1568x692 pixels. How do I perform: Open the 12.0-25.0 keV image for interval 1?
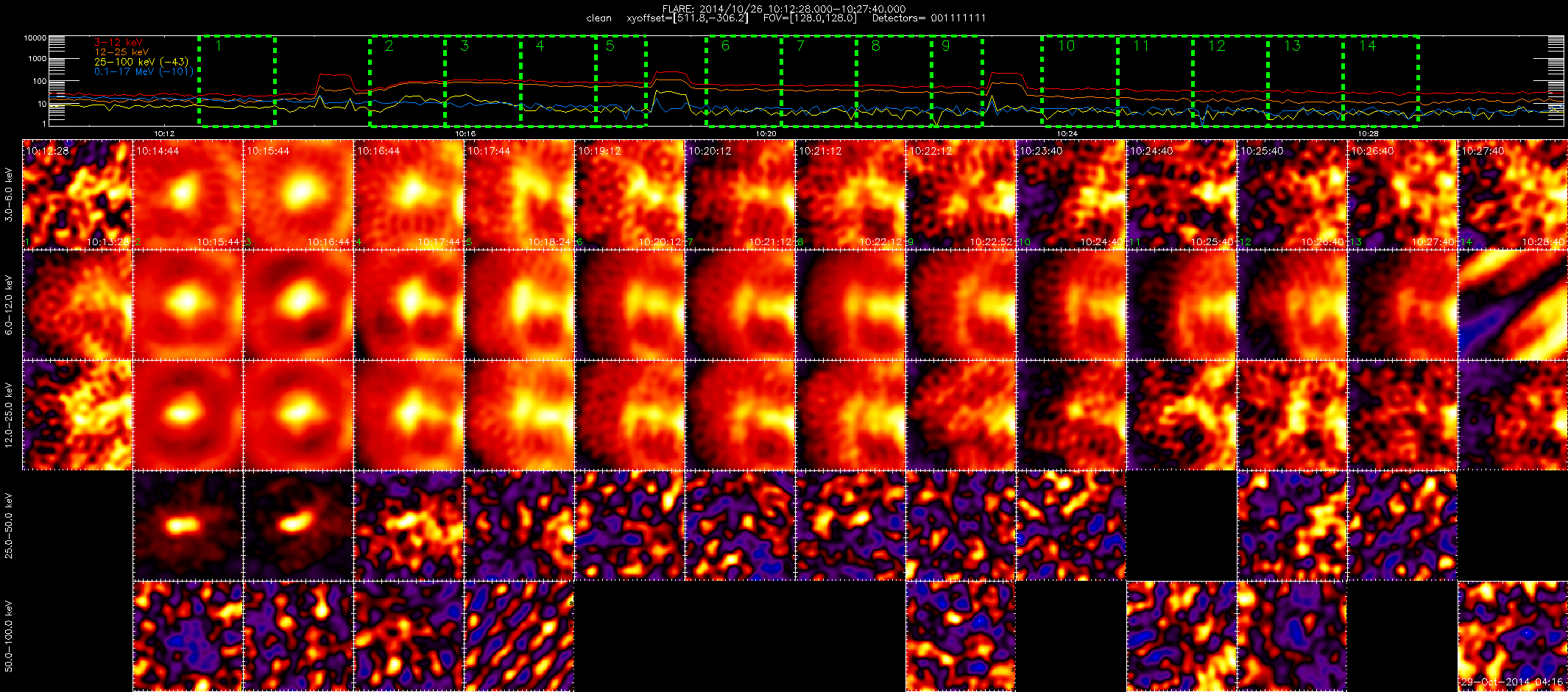77,415
